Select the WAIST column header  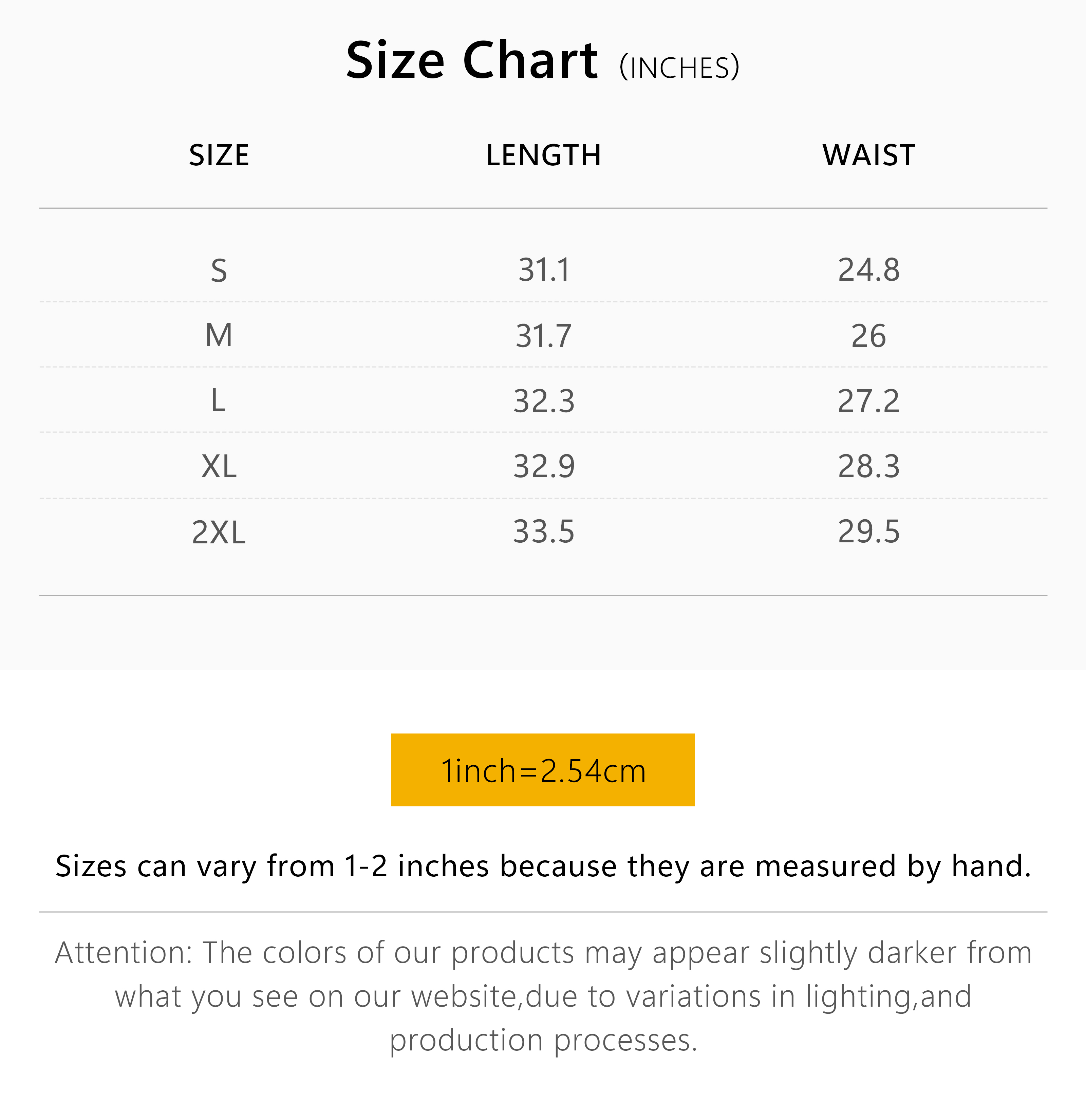(x=868, y=155)
